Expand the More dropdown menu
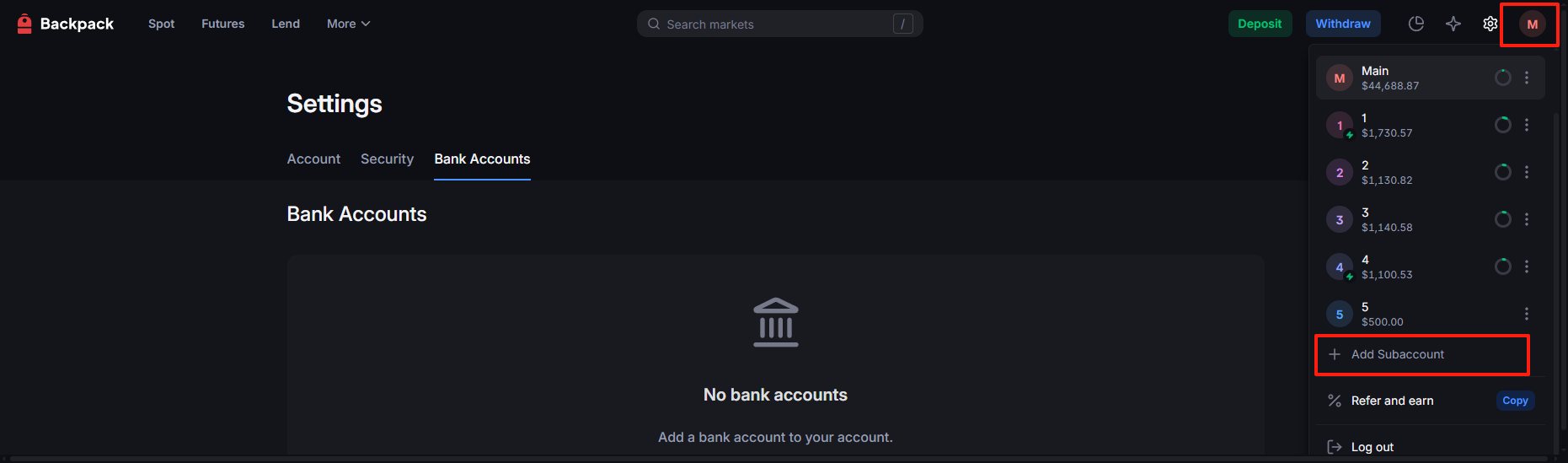Viewport: 1568px width, 463px height. [348, 24]
